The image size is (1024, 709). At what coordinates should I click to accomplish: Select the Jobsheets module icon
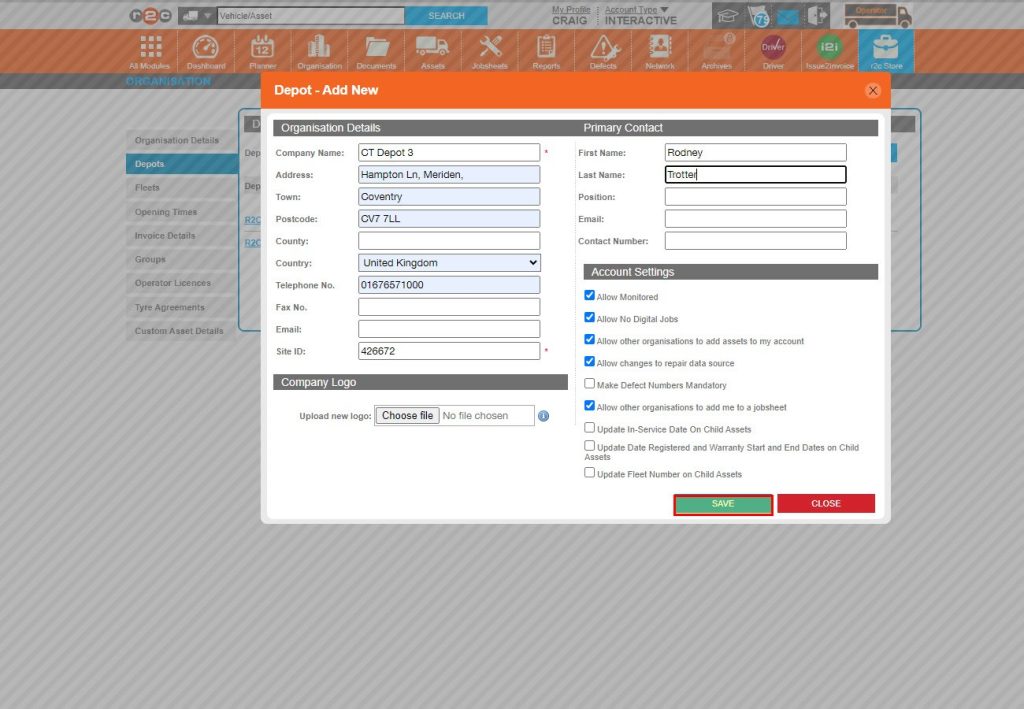tap(489, 50)
